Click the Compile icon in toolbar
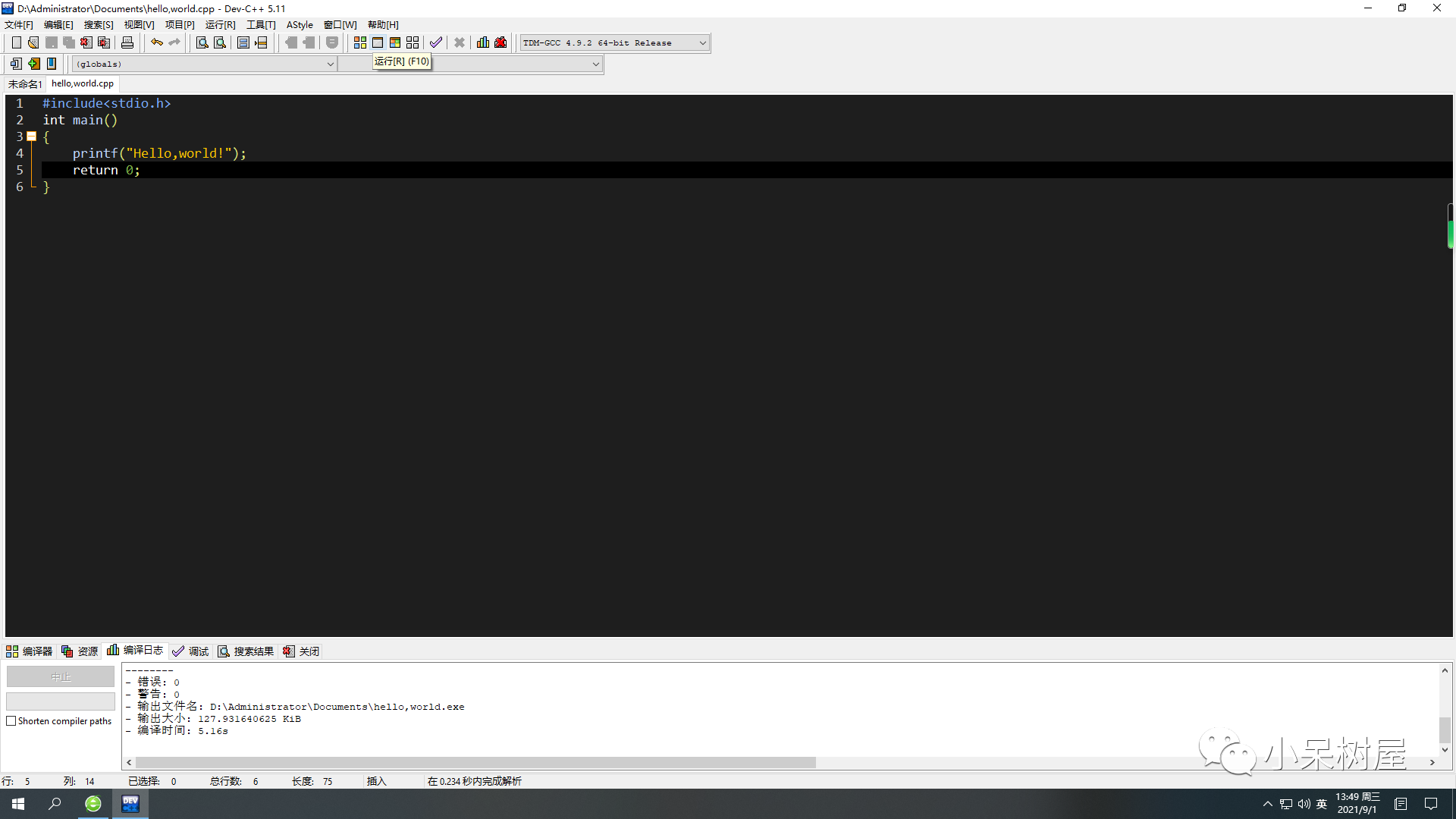 (x=360, y=42)
